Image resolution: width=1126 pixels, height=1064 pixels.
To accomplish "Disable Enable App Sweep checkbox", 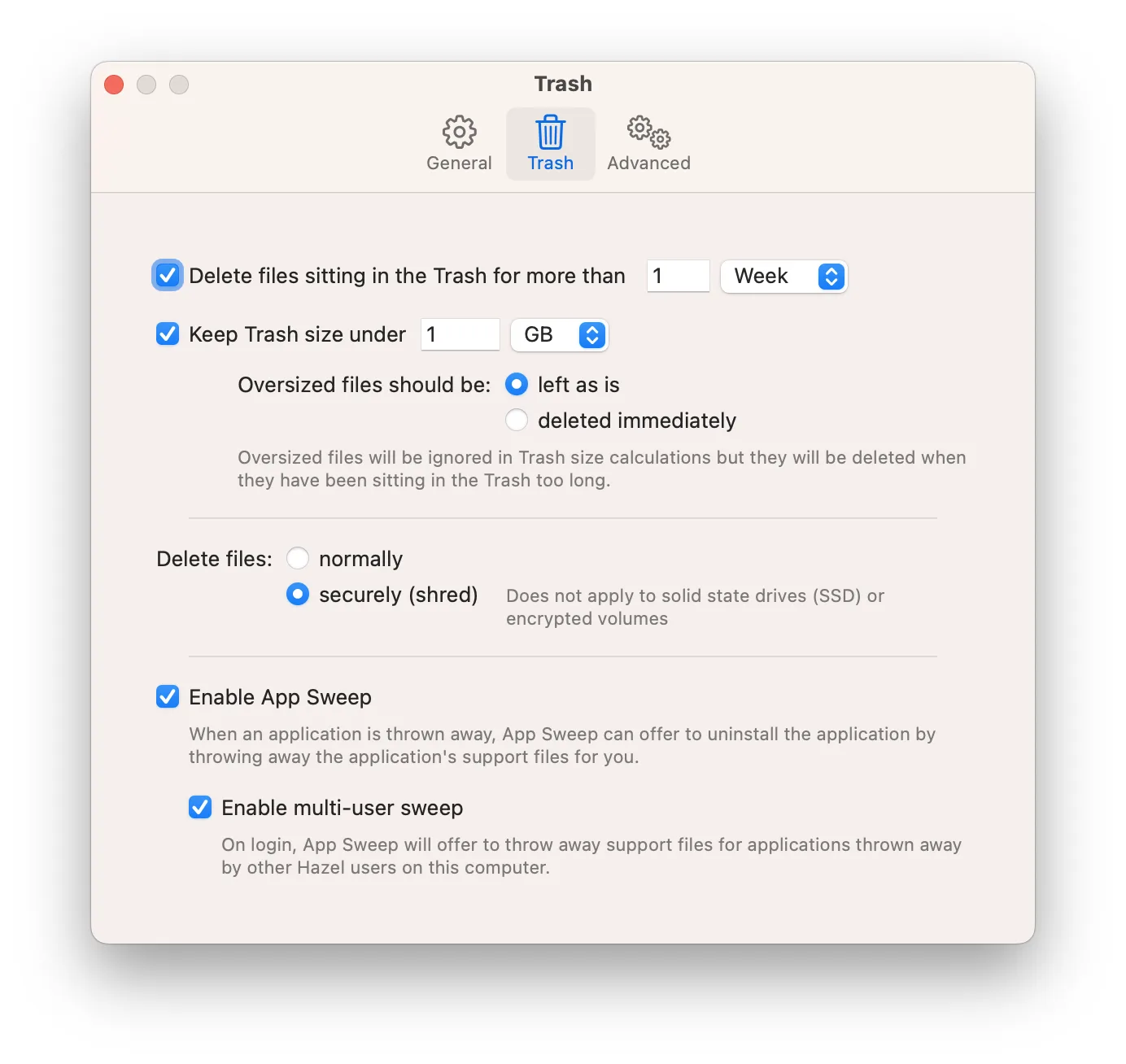I will [168, 697].
